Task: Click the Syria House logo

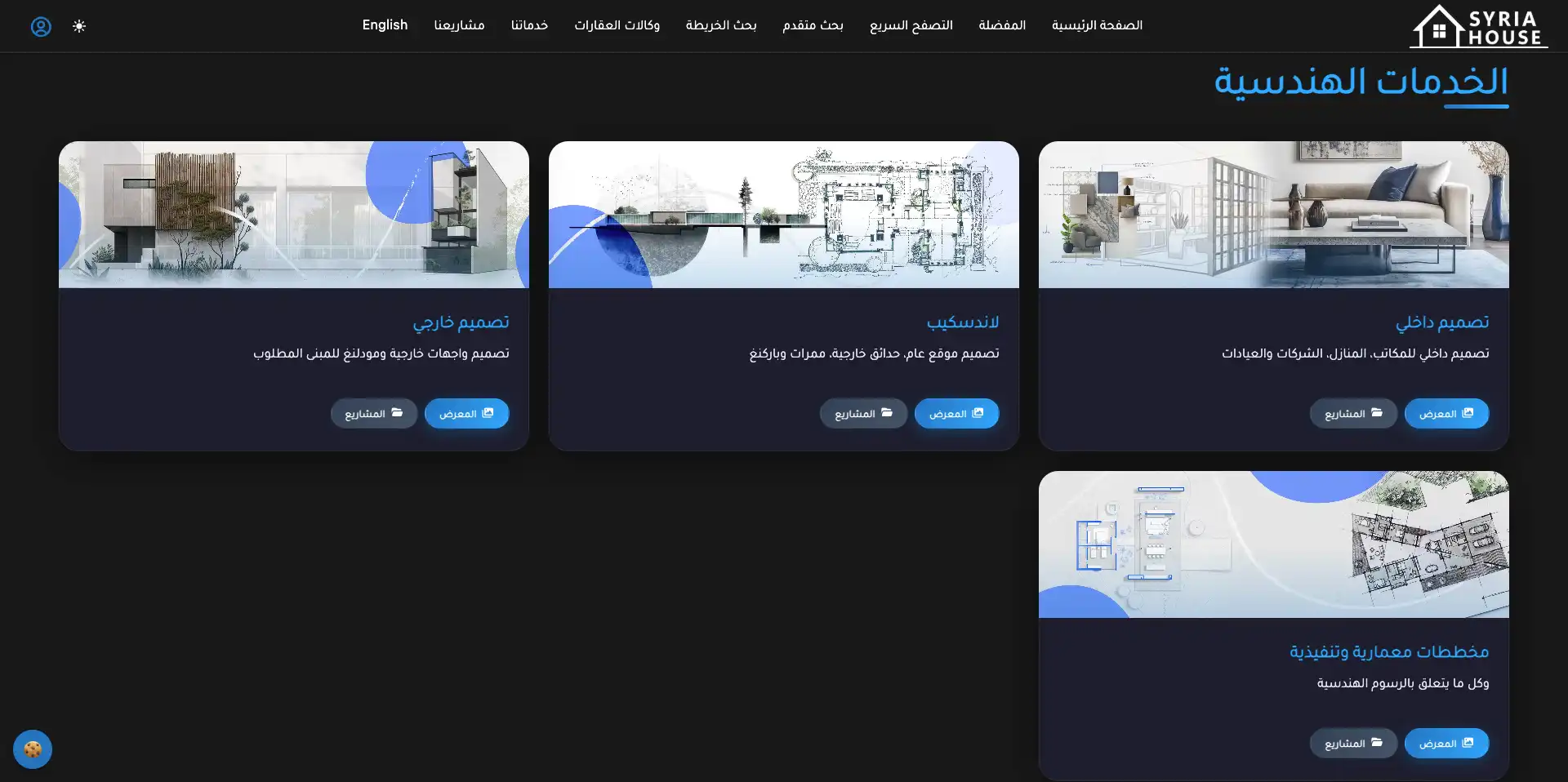Action: point(1478,26)
